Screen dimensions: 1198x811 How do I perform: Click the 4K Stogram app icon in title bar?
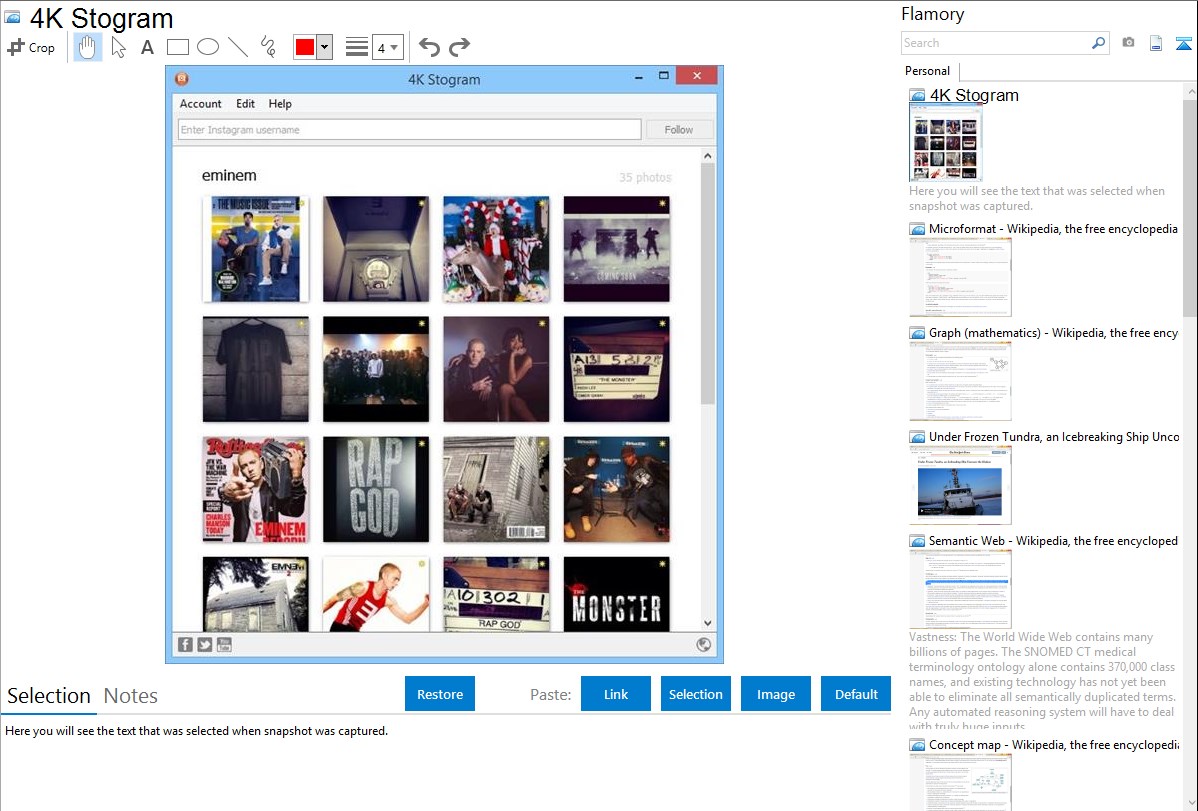[182, 78]
